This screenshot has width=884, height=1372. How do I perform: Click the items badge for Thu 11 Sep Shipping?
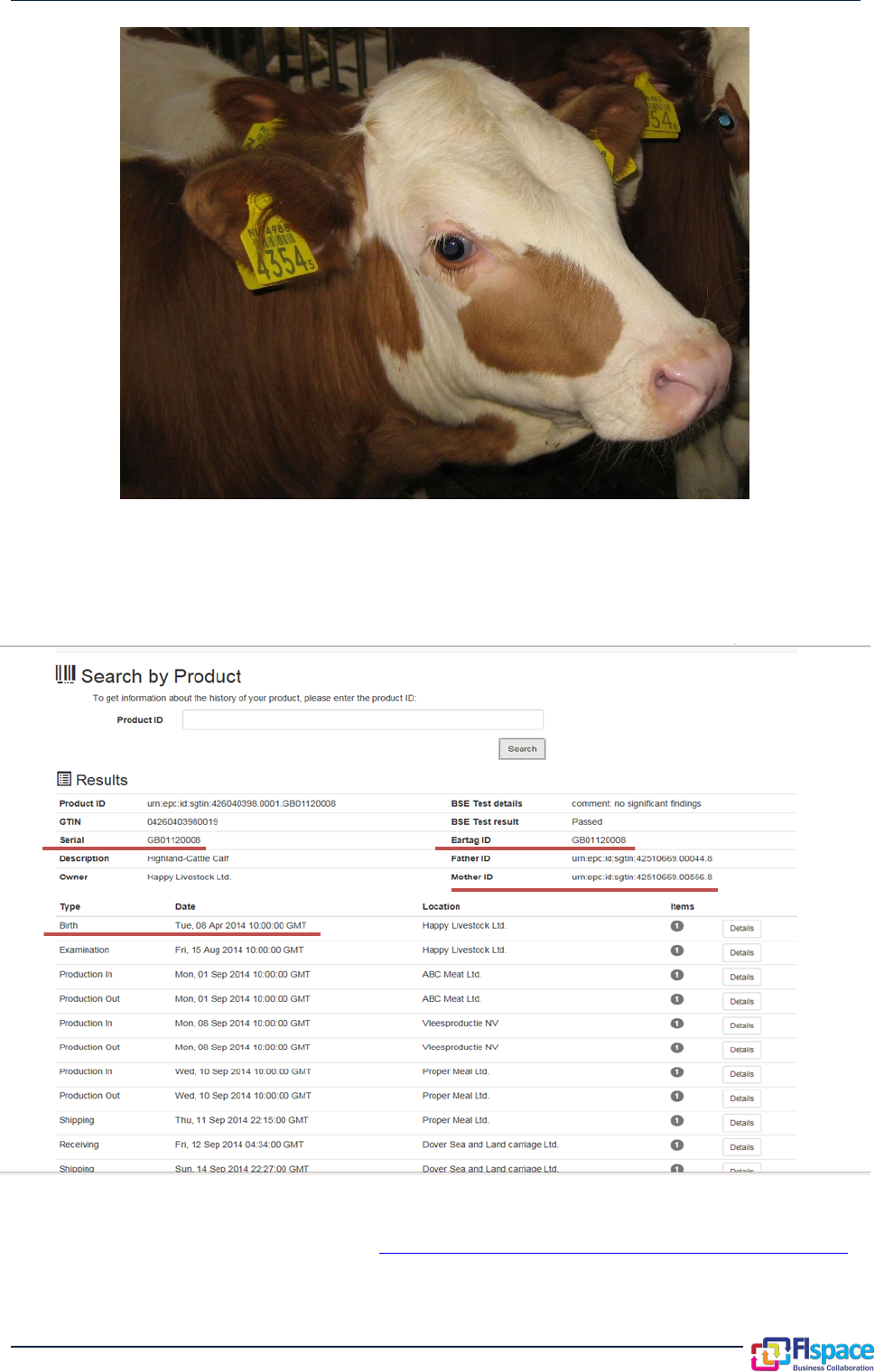[x=677, y=1120]
